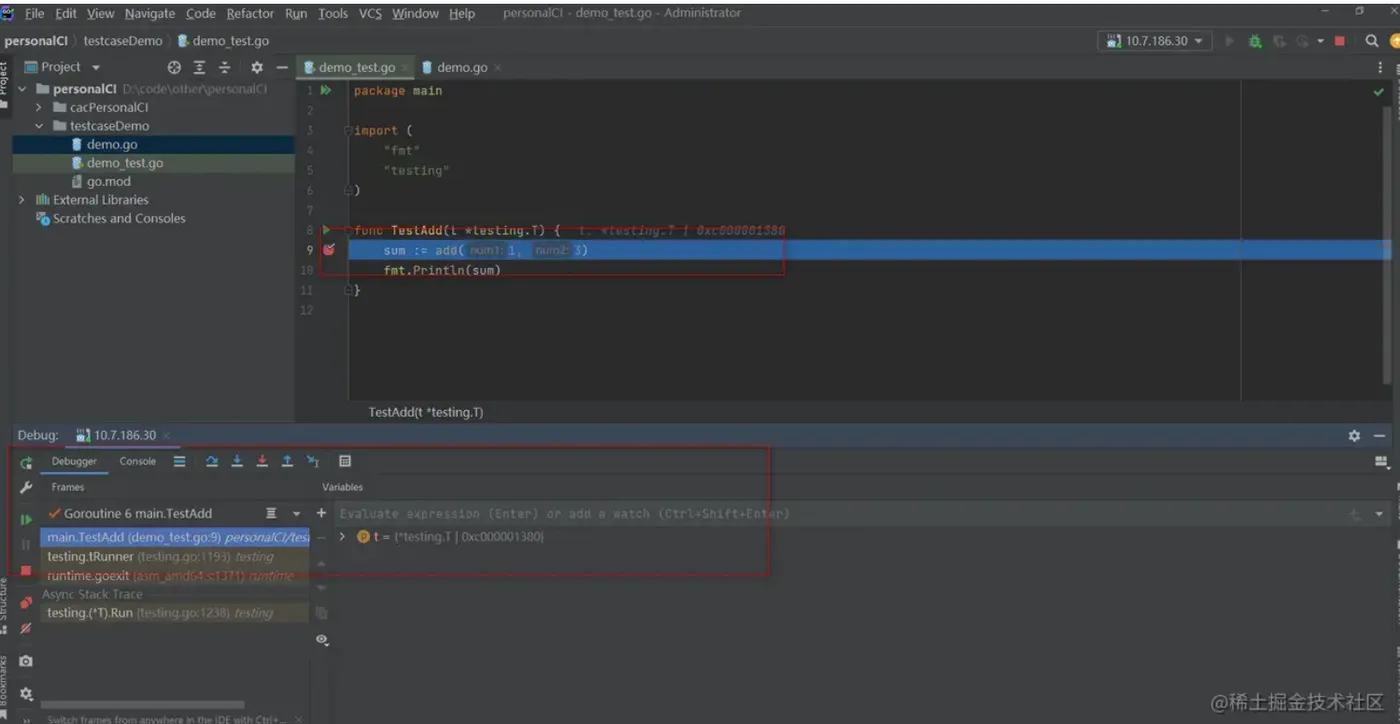Click the camera snapshot icon in debug sidebar
The width and height of the screenshot is (1400, 724).
(26, 661)
